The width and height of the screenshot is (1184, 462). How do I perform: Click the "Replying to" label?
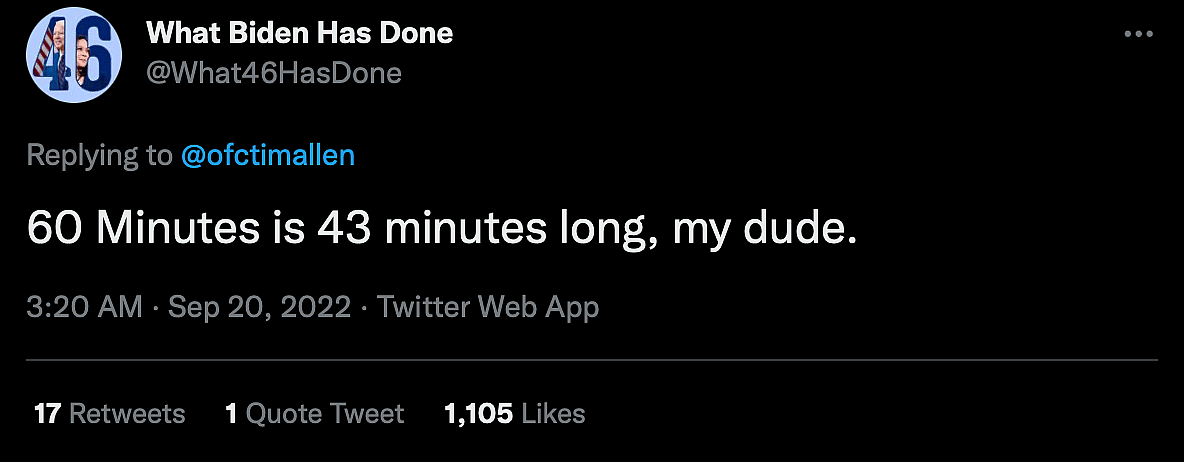coord(100,155)
